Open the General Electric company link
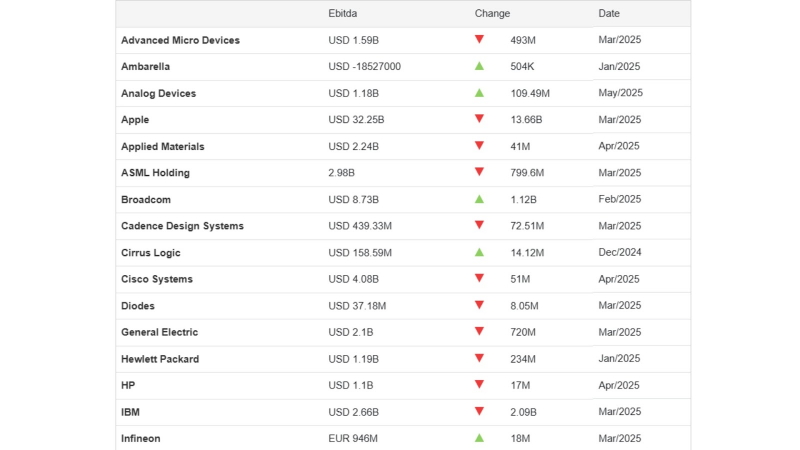This screenshot has width=800, height=450. [x=159, y=332]
